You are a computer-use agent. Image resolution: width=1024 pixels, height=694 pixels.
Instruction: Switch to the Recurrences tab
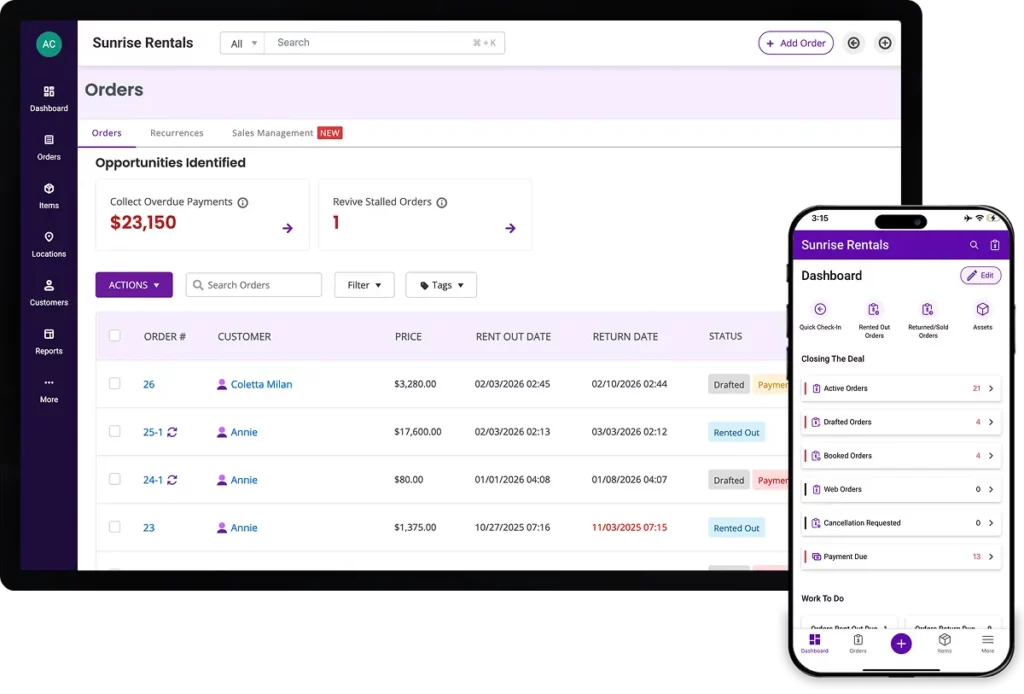click(x=176, y=133)
